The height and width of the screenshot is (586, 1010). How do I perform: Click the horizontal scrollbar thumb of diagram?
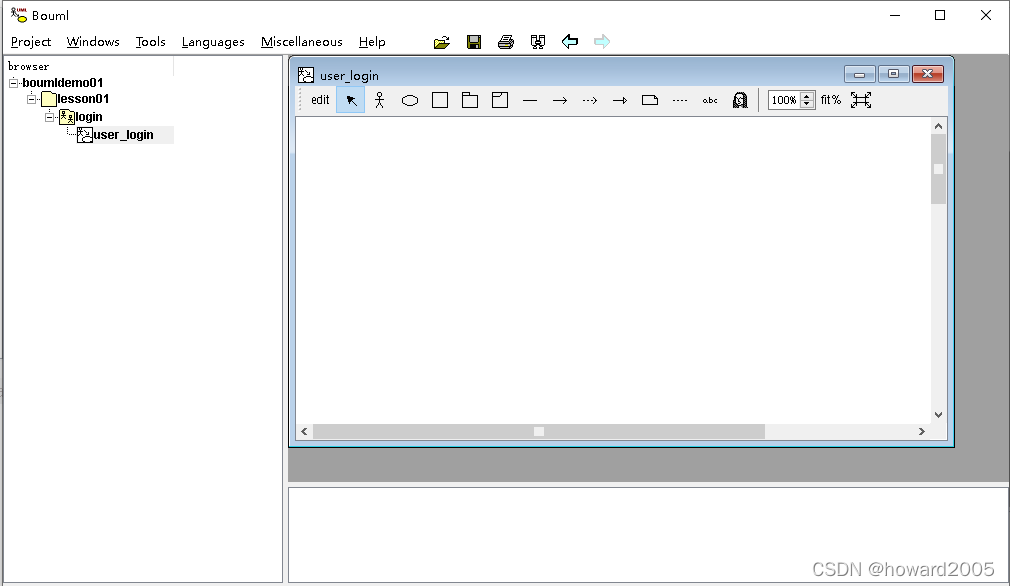click(x=538, y=431)
